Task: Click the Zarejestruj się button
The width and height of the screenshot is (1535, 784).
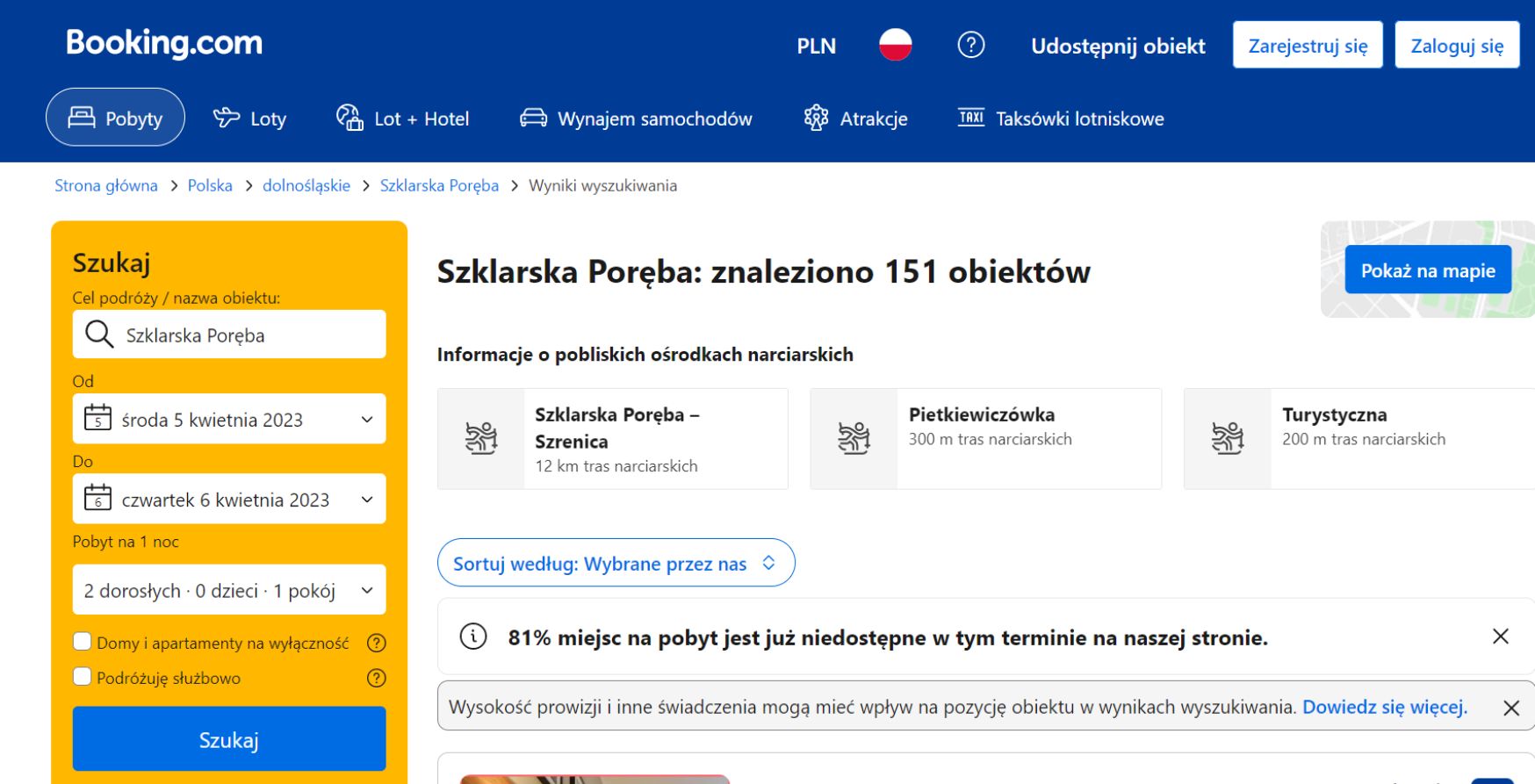Action: click(1308, 45)
